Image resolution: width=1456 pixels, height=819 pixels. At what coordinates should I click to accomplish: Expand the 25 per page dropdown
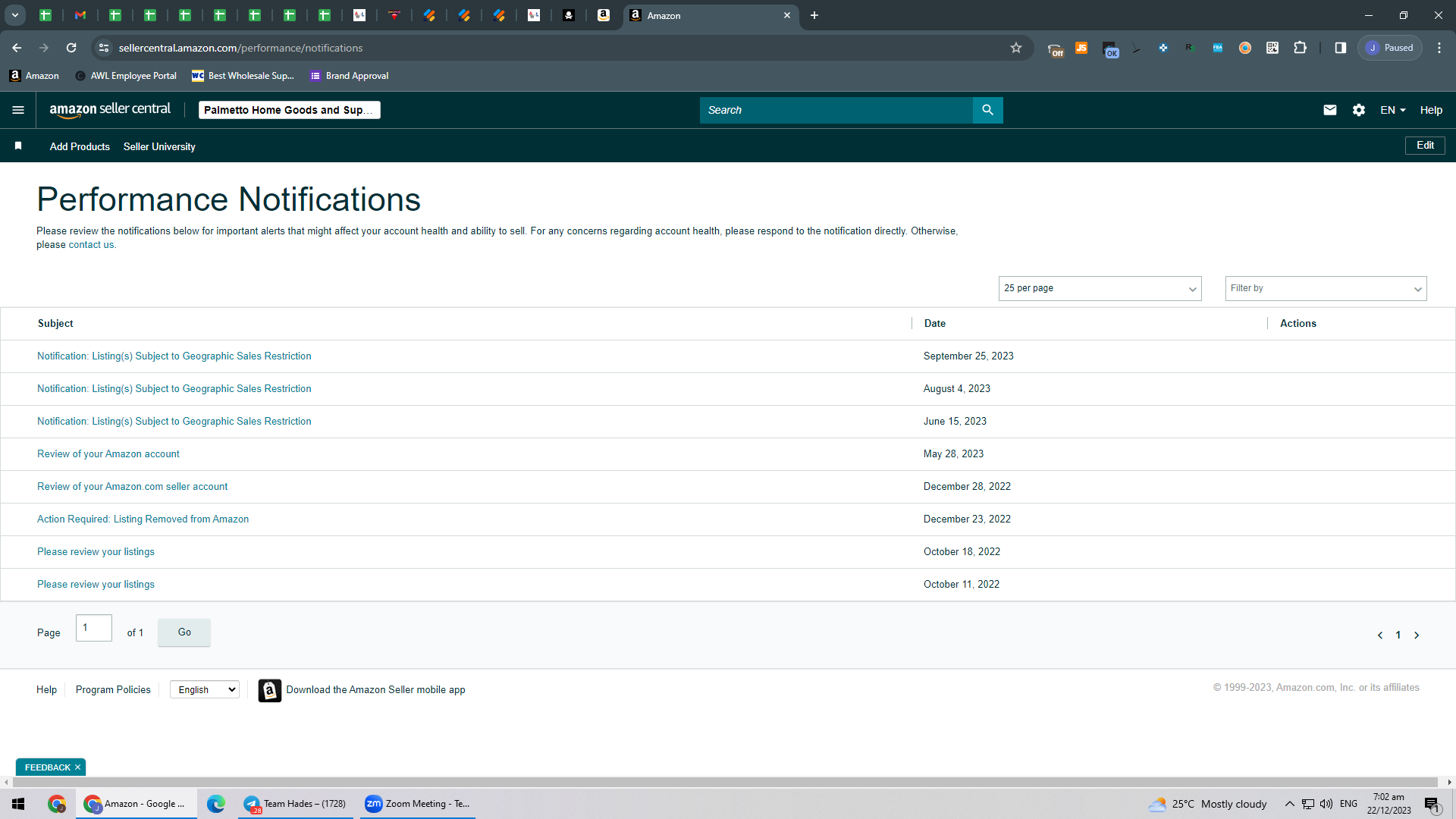coord(1100,288)
